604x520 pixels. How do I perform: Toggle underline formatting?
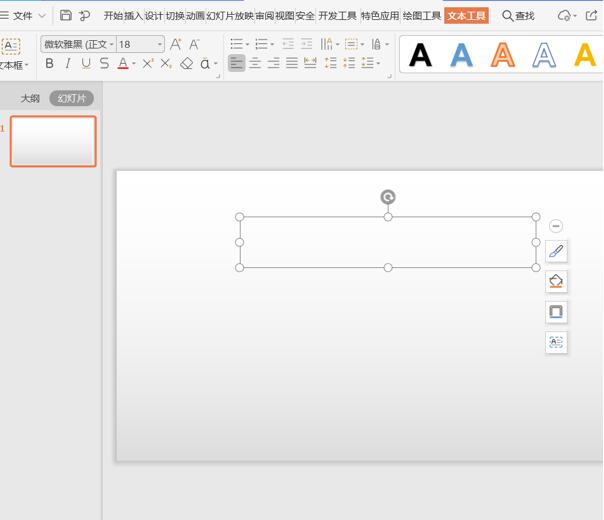tap(86, 63)
